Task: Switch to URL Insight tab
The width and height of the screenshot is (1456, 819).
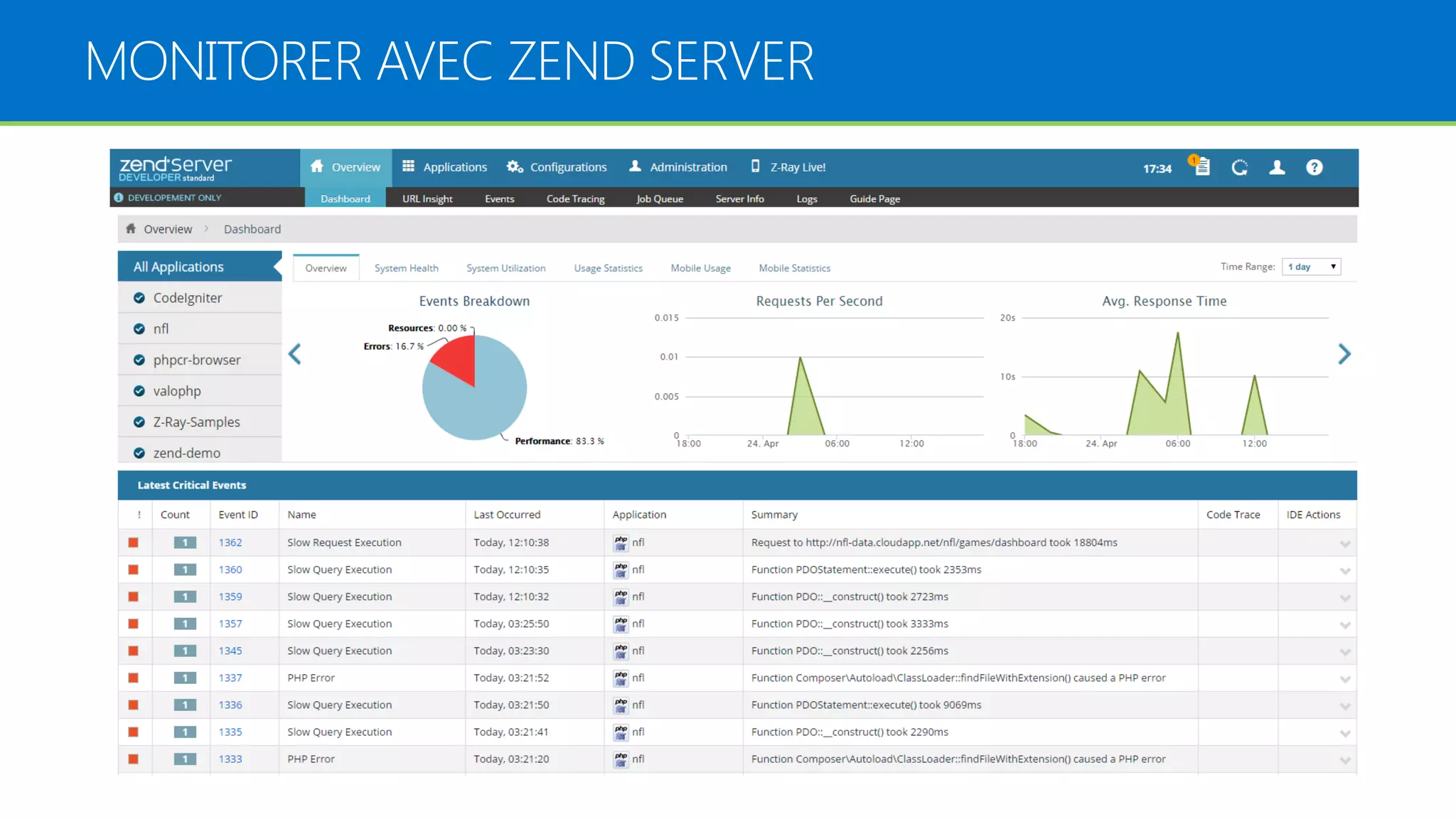Action: click(427, 198)
